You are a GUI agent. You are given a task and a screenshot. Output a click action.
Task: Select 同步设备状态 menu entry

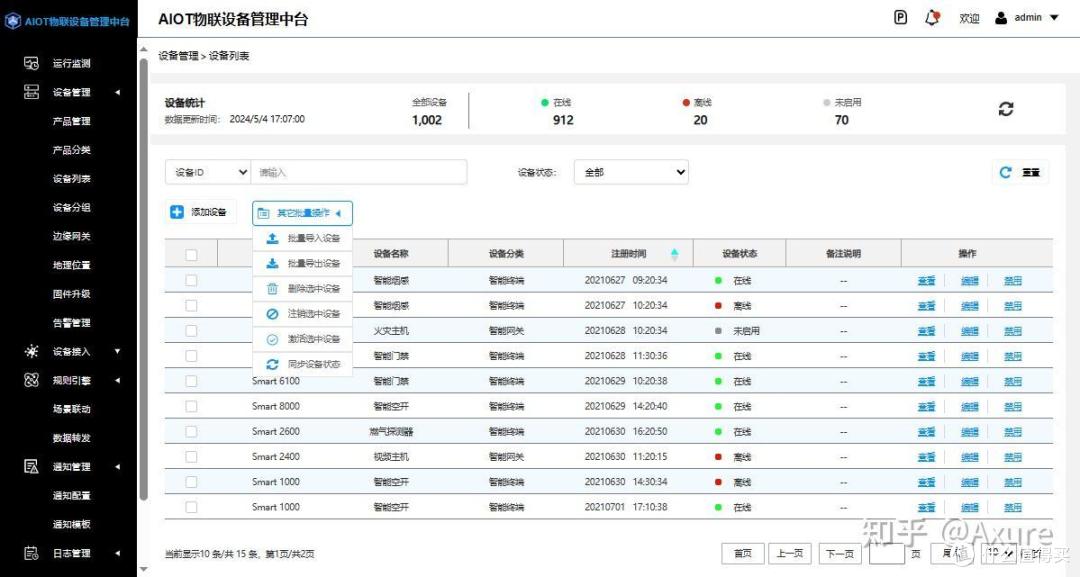pos(313,364)
